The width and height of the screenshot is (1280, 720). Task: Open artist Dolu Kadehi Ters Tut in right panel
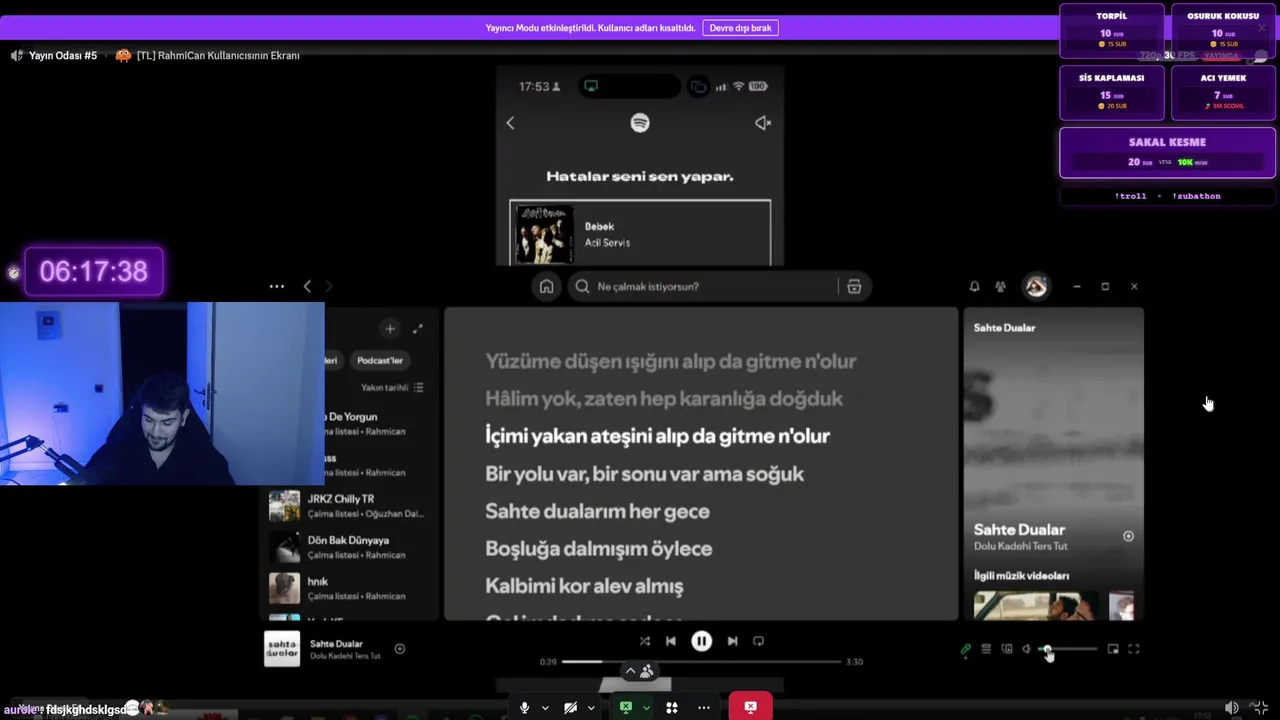click(1021, 546)
